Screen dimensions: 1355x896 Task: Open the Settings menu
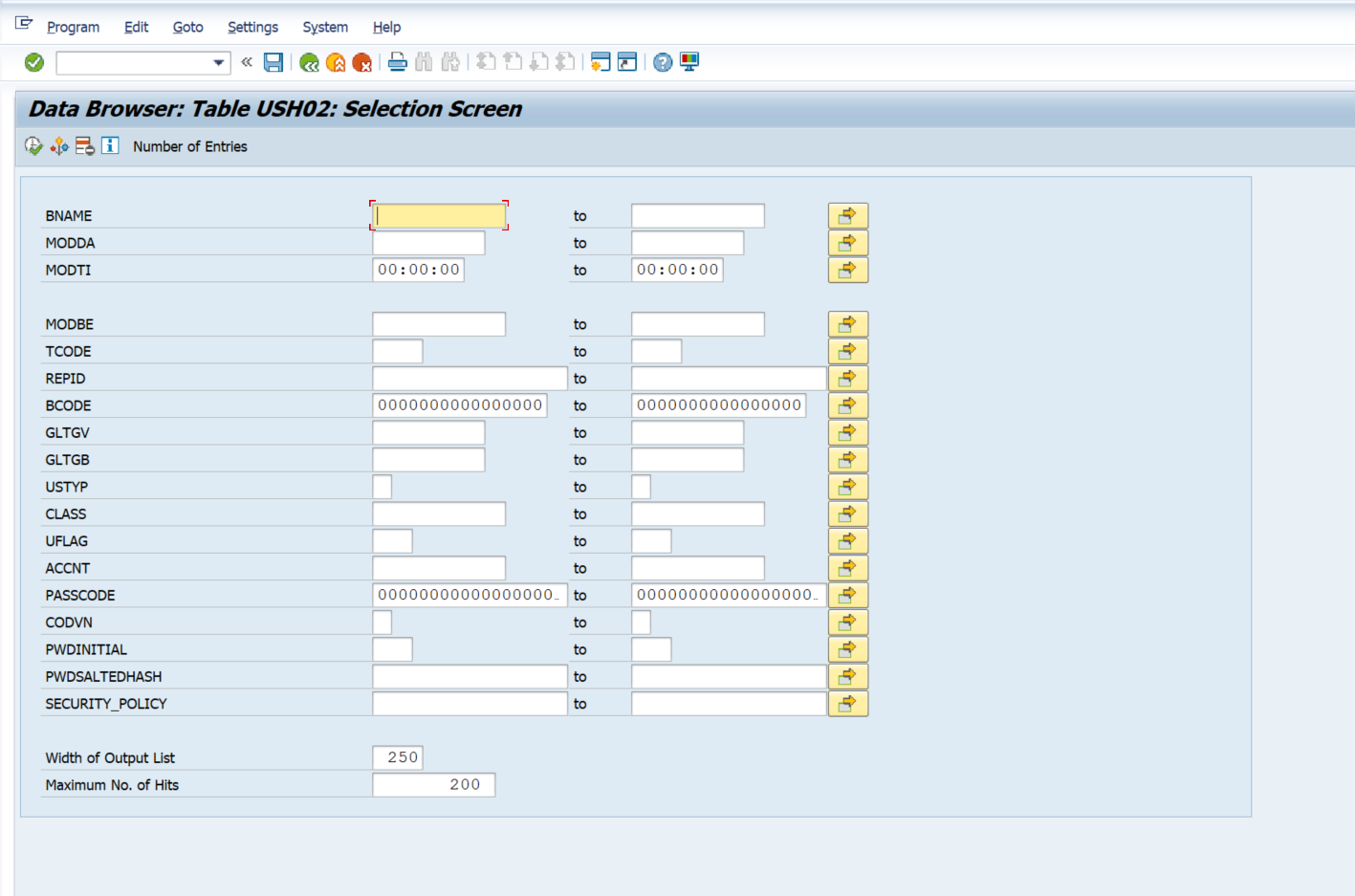252,27
